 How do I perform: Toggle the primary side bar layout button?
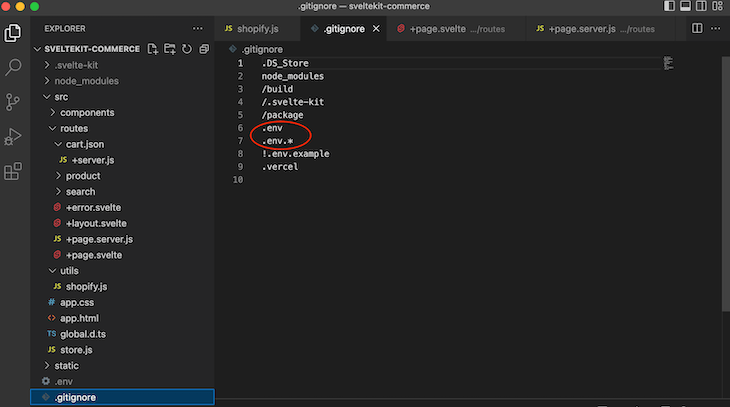click(668, 6)
